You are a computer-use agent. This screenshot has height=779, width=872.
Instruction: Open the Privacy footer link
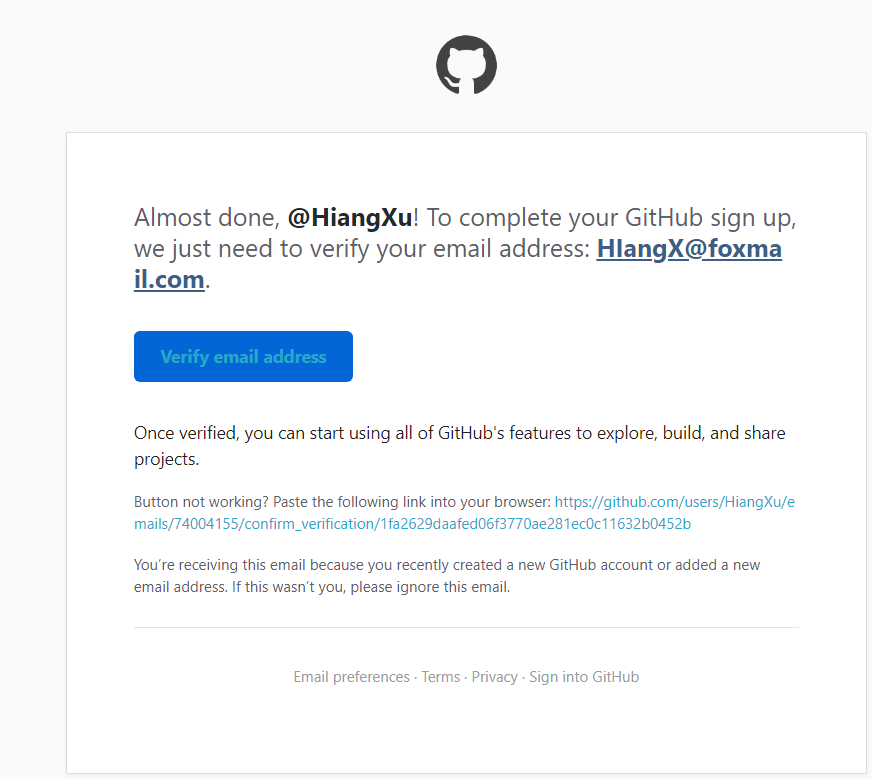[495, 677]
